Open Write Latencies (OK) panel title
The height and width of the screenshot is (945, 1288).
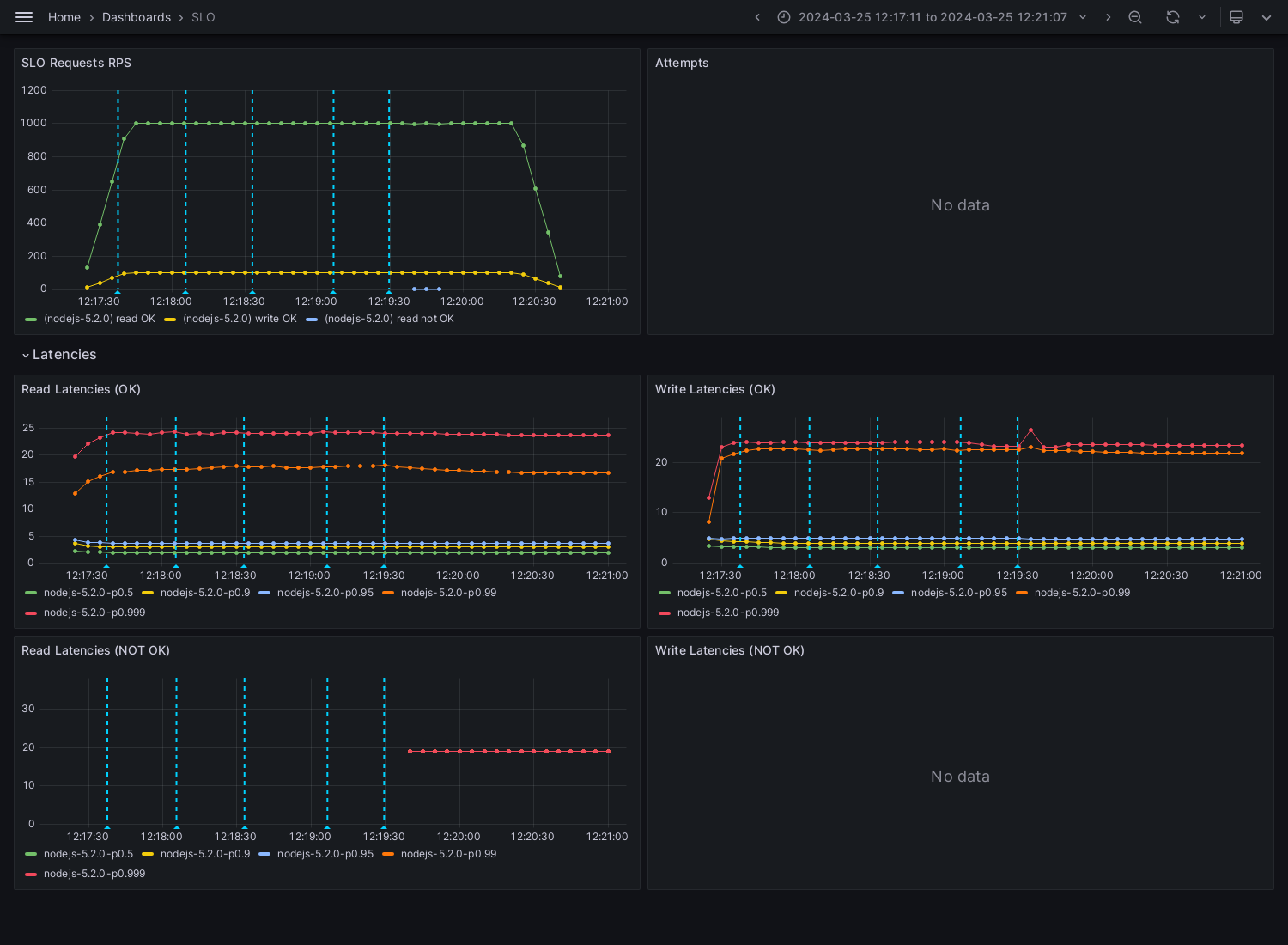[x=715, y=389]
